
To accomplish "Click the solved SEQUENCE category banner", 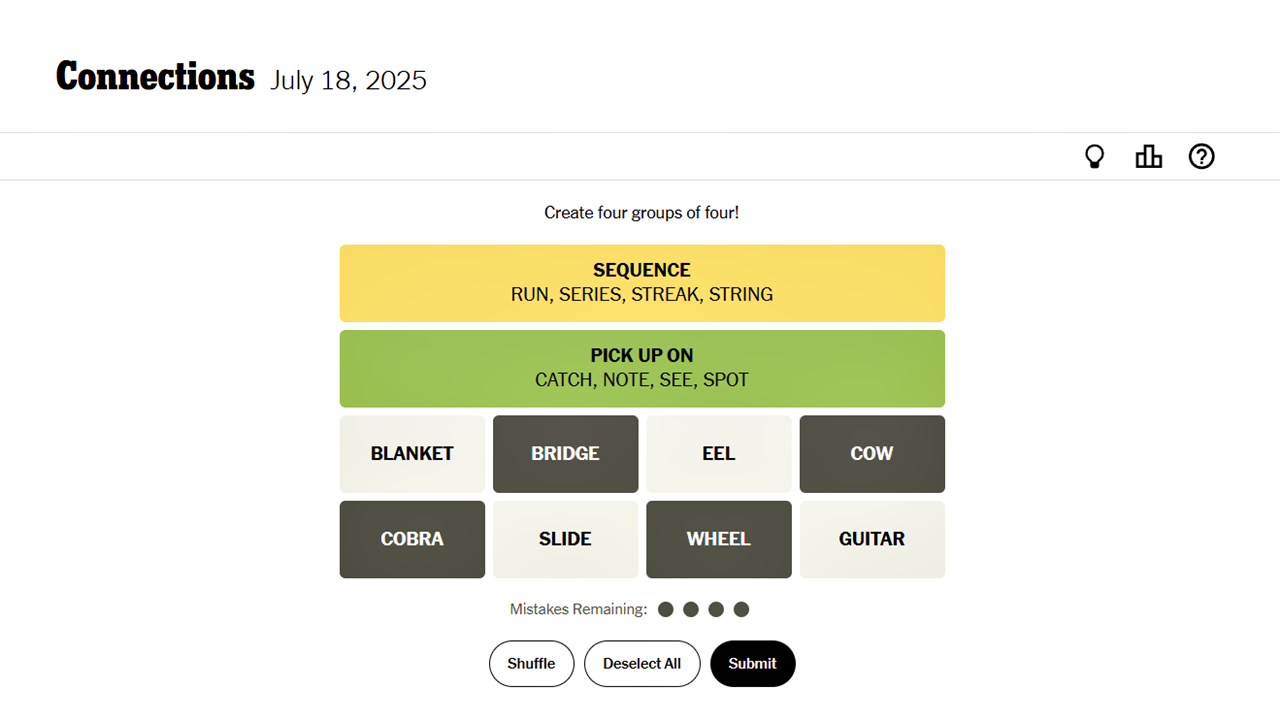I will 642,283.
